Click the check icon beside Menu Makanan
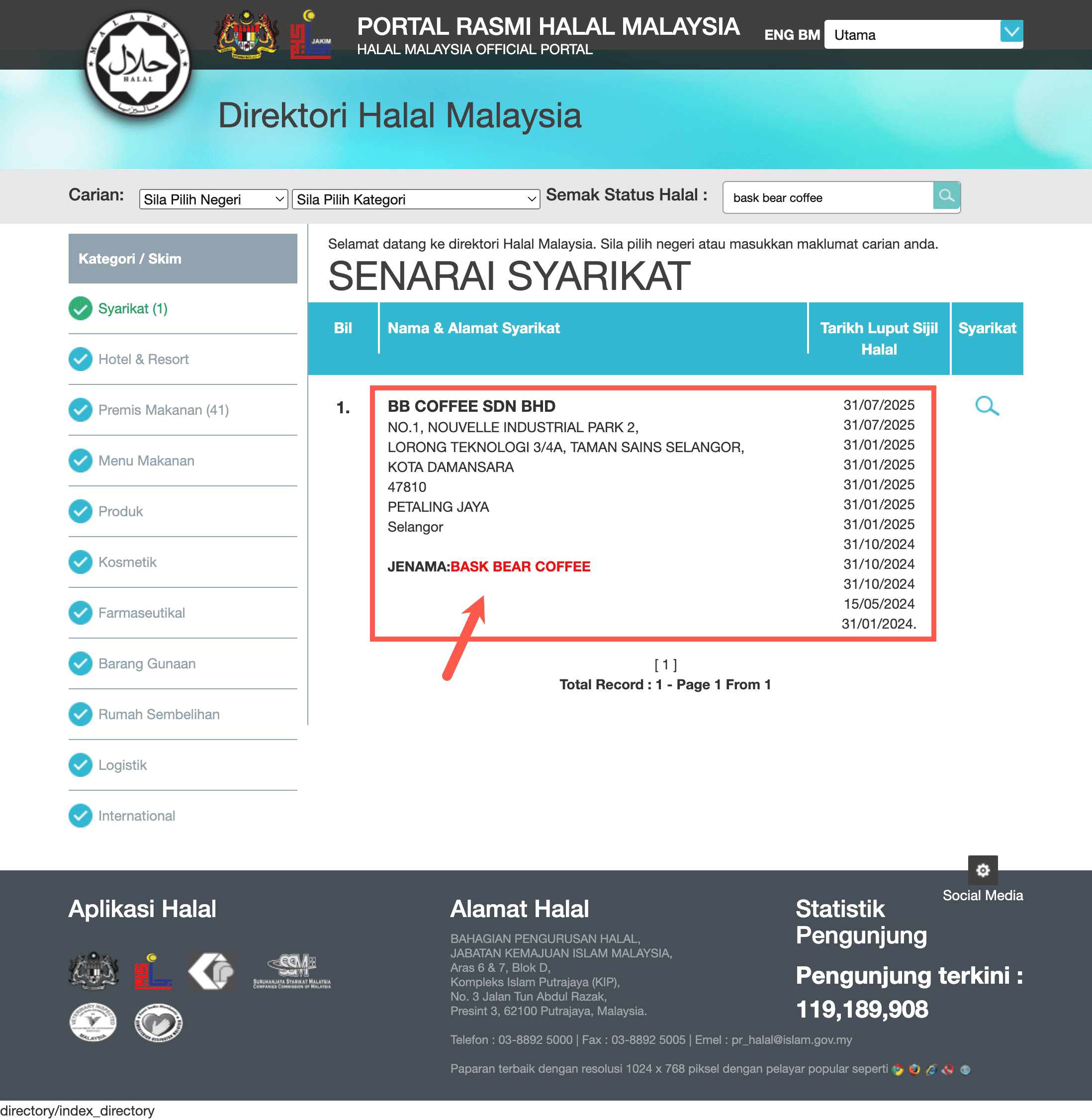The height and width of the screenshot is (1120, 1092). coord(80,461)
